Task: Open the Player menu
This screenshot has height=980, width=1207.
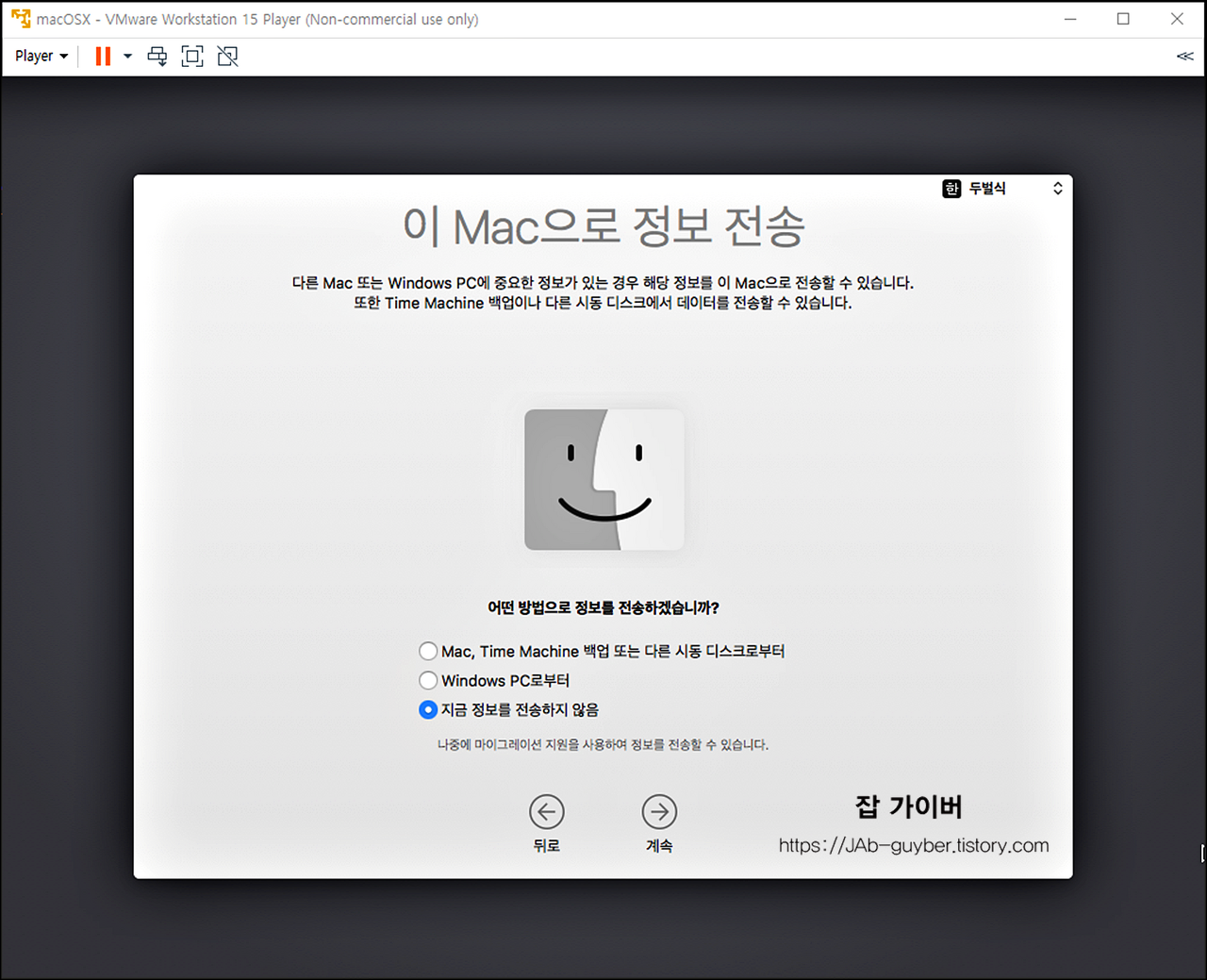Action: tap(41, 57)
